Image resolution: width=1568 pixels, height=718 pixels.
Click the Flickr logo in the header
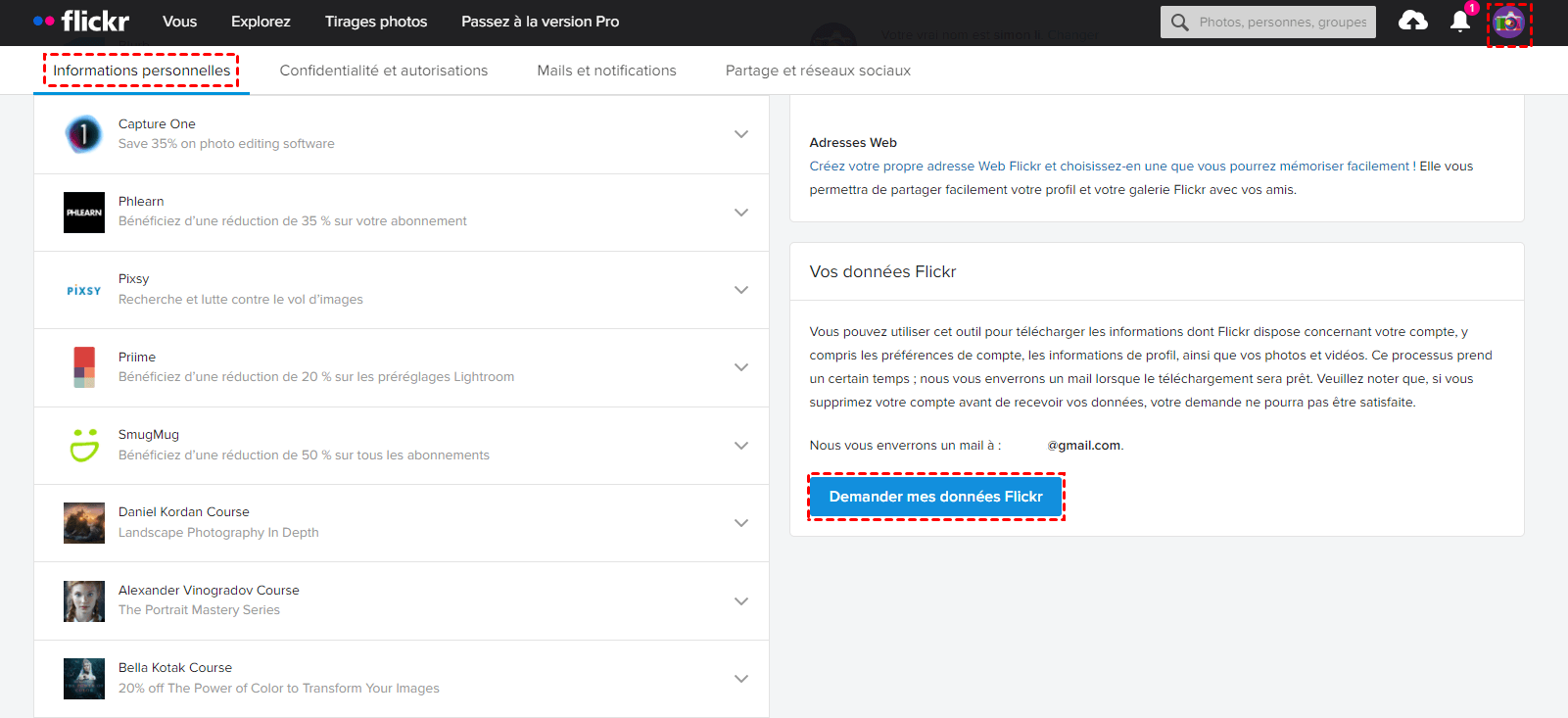81,21
